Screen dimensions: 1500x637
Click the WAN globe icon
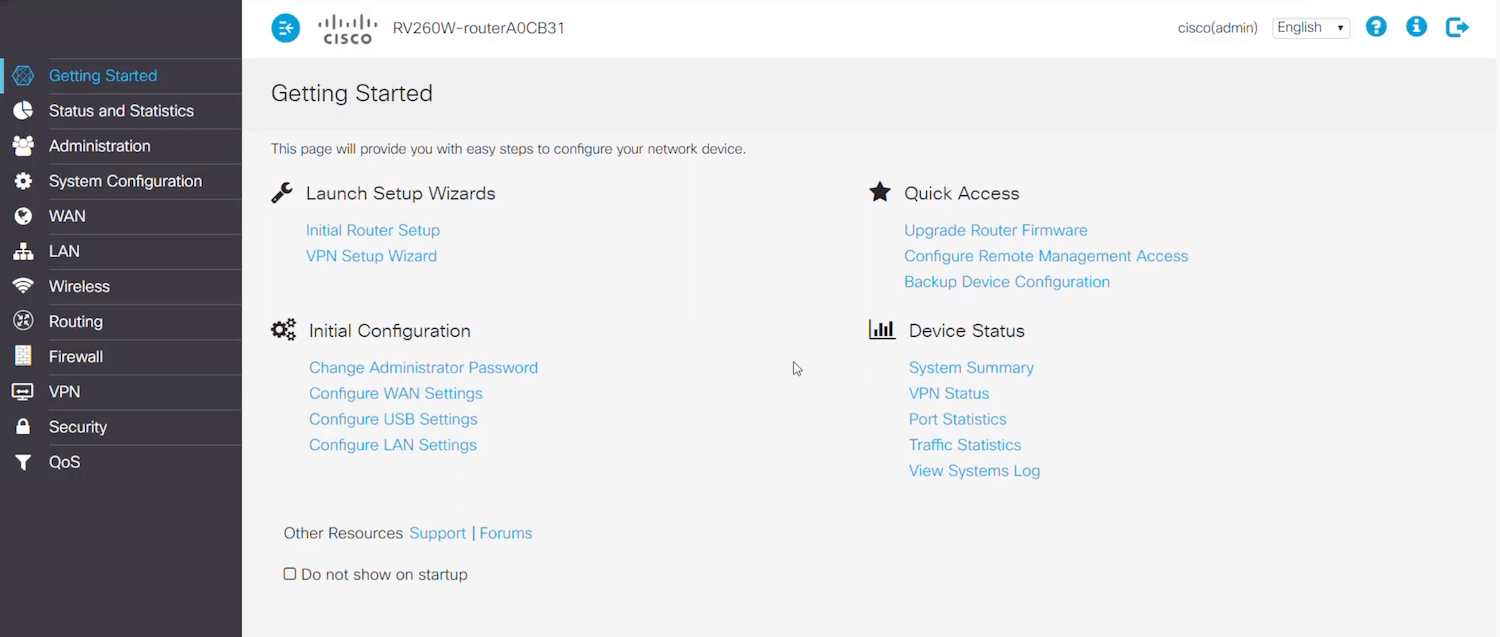23,216
